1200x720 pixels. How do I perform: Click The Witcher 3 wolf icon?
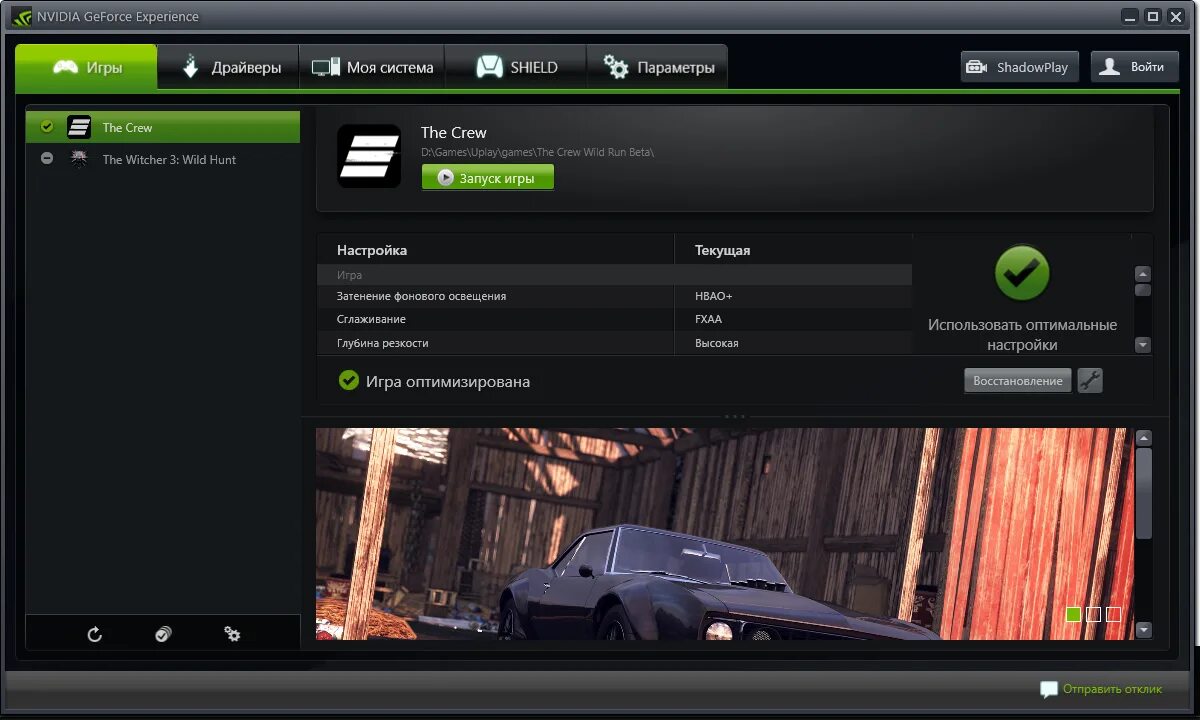[79, 159]
